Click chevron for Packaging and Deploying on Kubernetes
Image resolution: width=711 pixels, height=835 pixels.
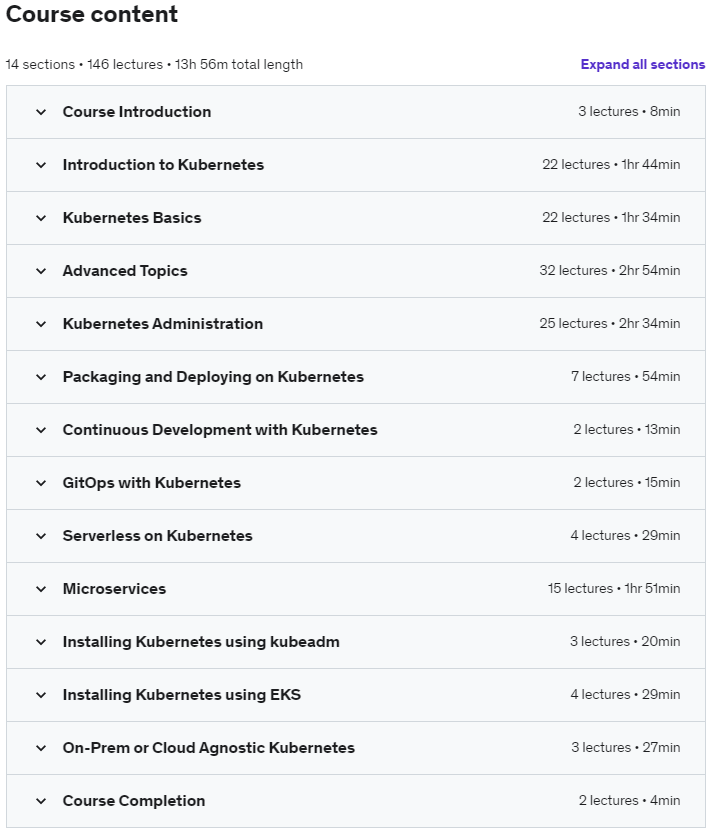coord(41,377)
